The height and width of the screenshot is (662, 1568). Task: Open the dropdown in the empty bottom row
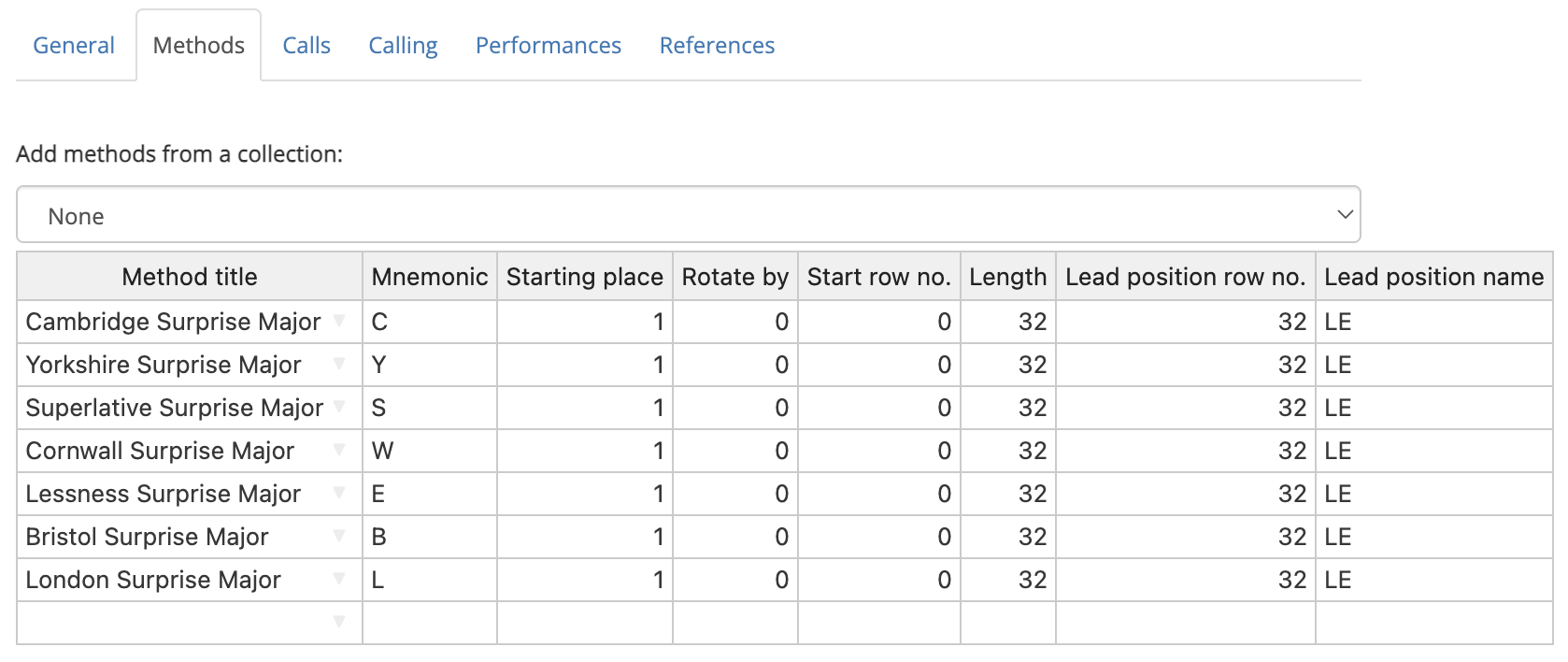(x=339, y=621)
